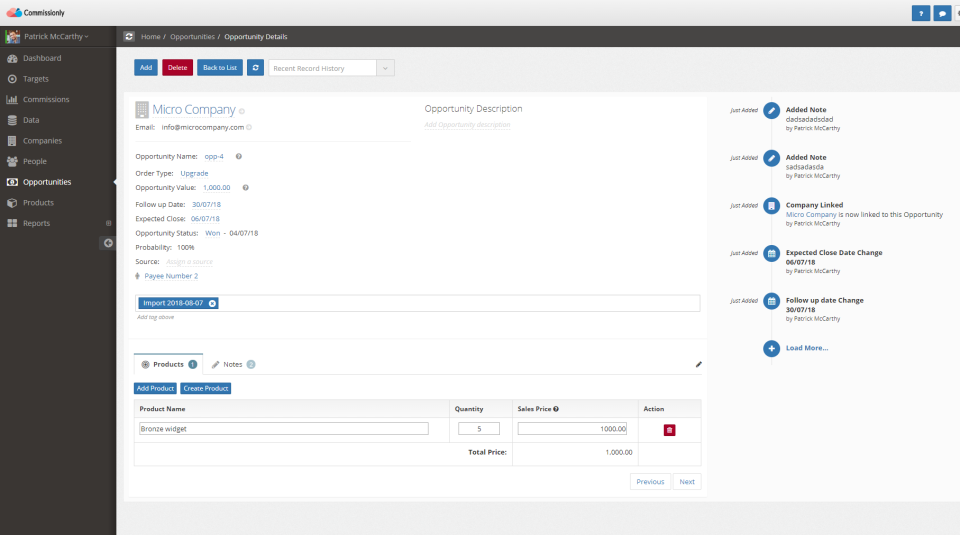Click Add Opportunity description placeholder
Viewport: 960px width, 535px height.
tap(467, 125)
